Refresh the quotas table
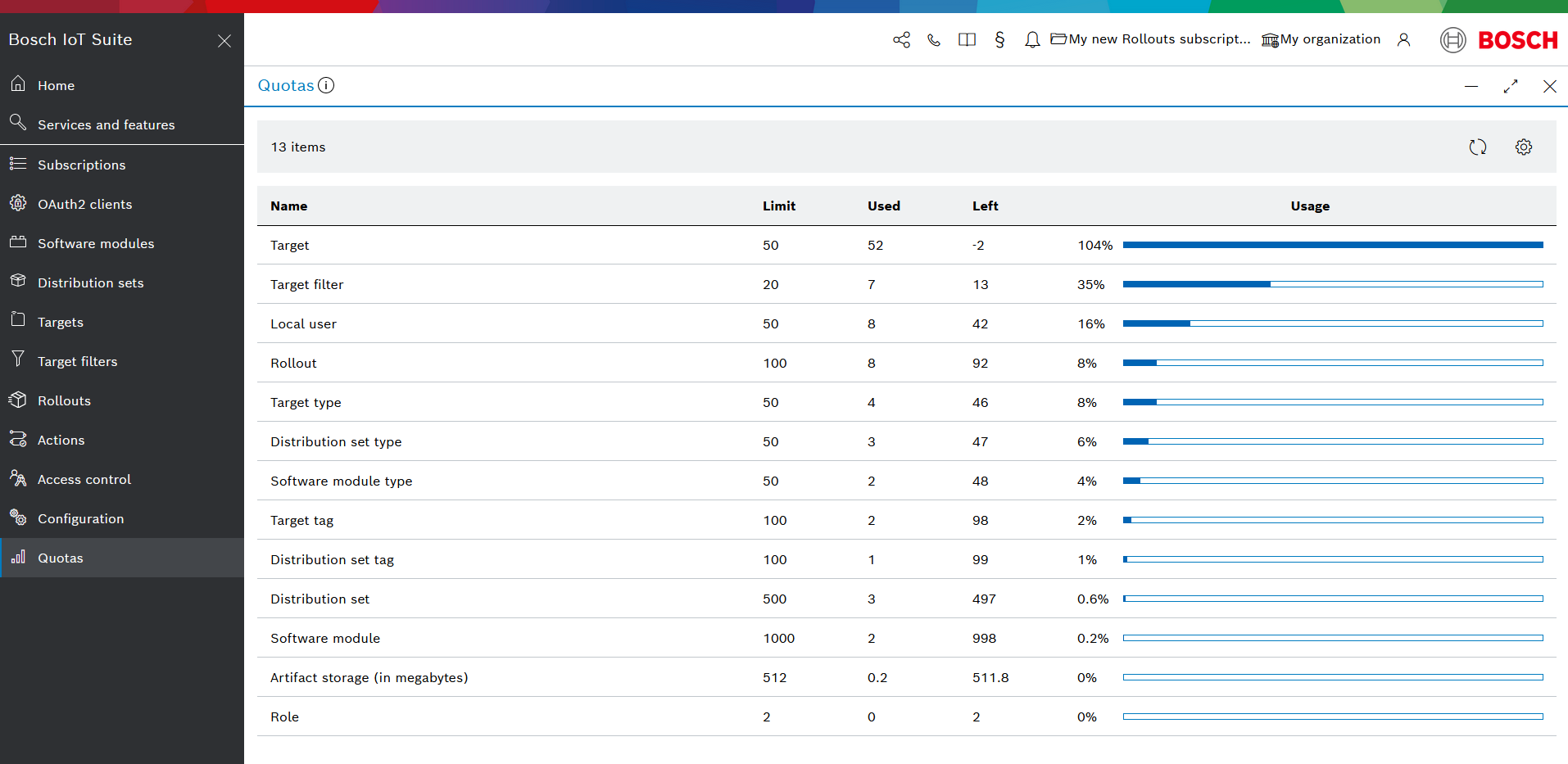1568x764 pixels. tap(1477, 147)
